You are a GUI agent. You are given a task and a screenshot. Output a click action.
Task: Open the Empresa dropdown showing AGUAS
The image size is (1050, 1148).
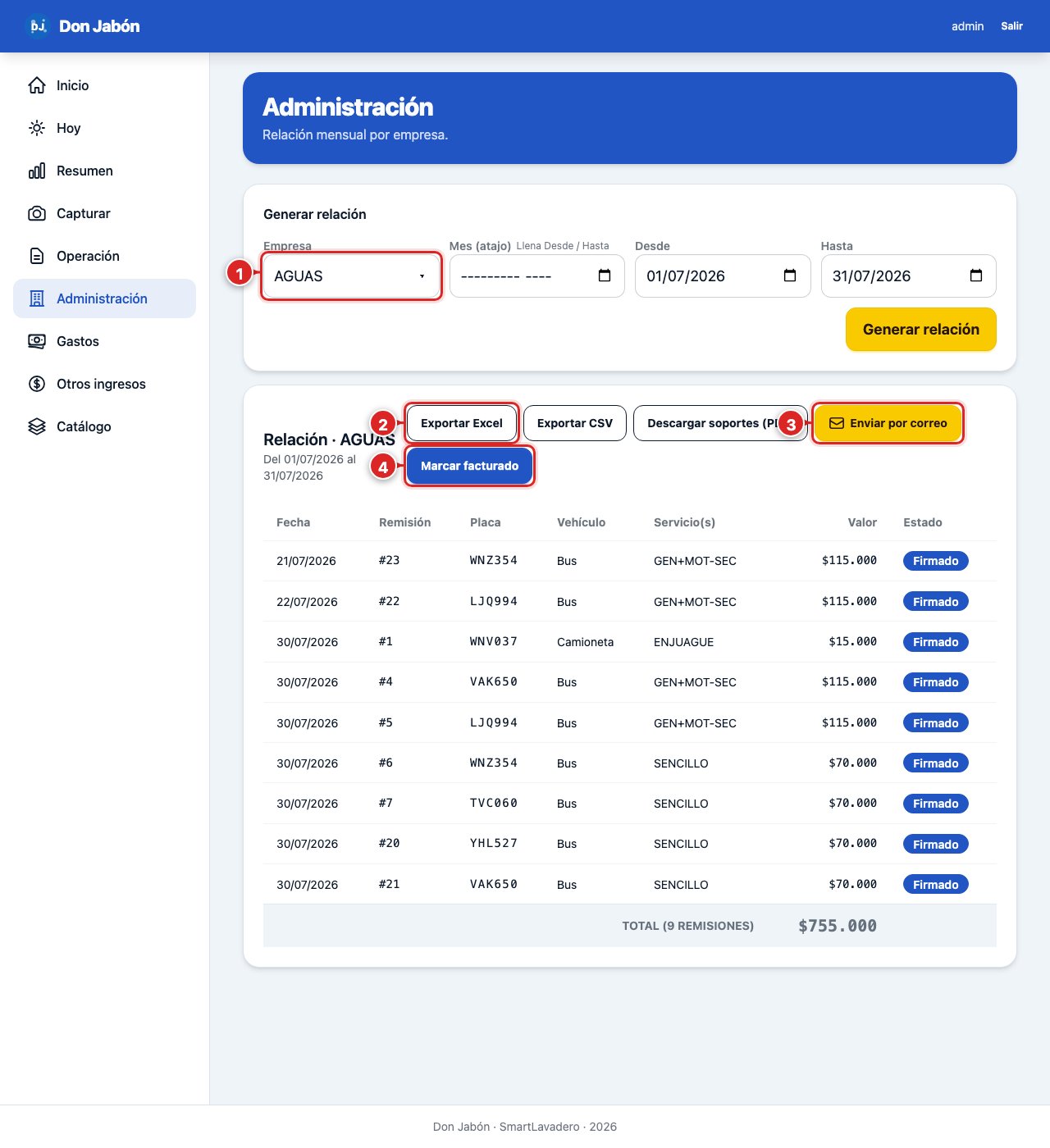coord(351,276)
